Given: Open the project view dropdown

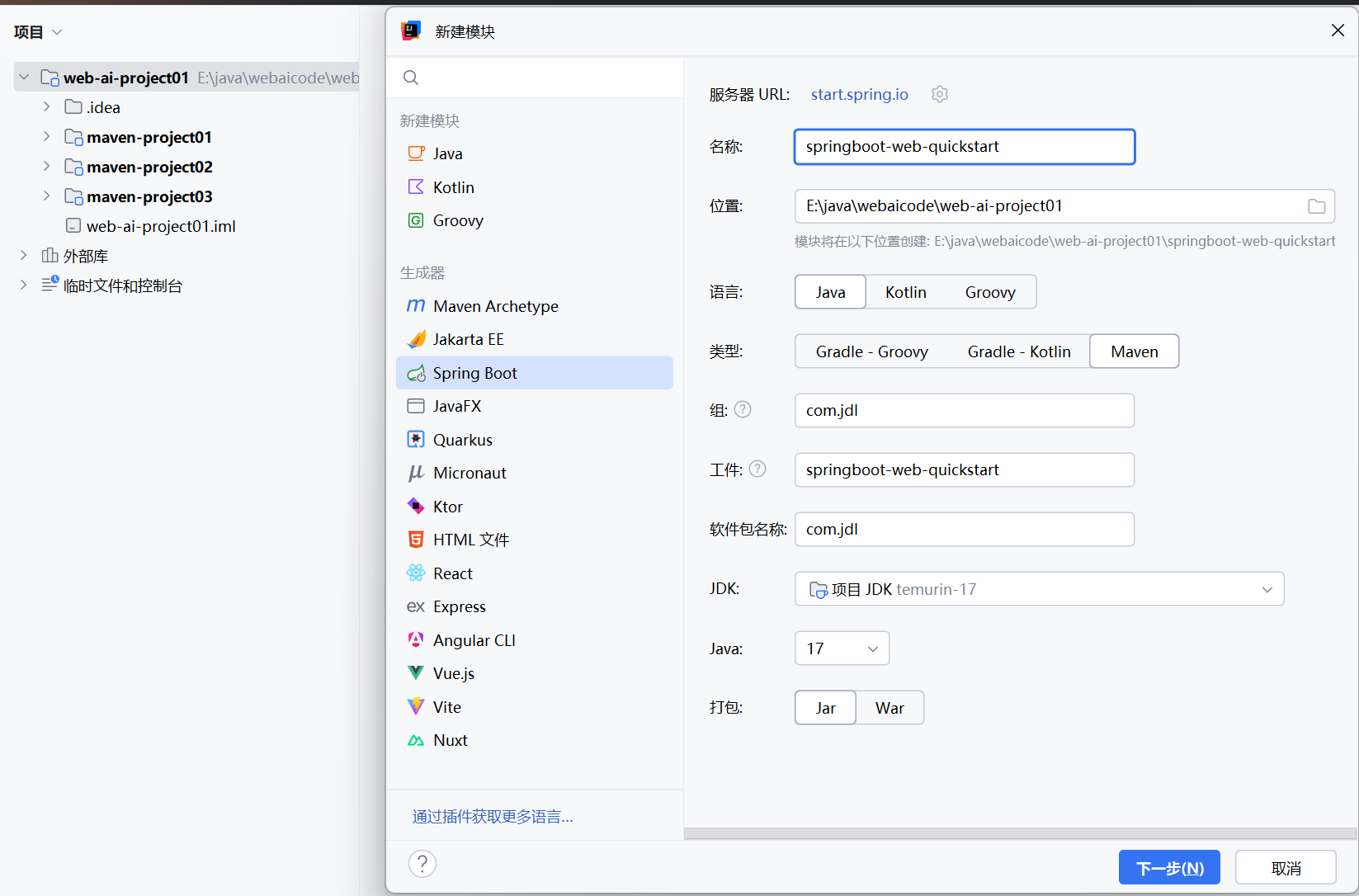Looking at the screenshot, I should coord(57,32).
